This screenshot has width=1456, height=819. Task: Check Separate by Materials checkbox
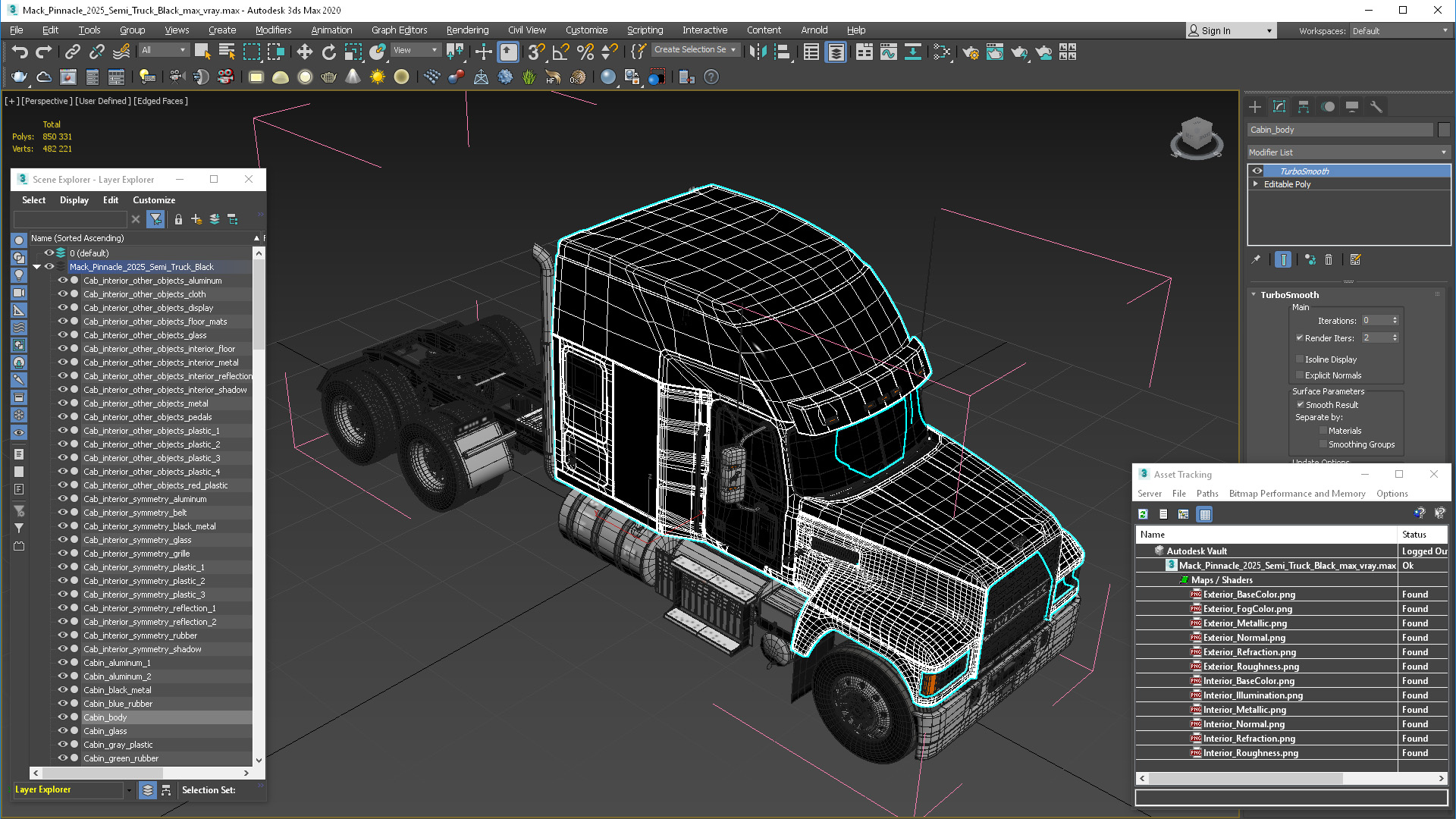tap(1323, 431)
